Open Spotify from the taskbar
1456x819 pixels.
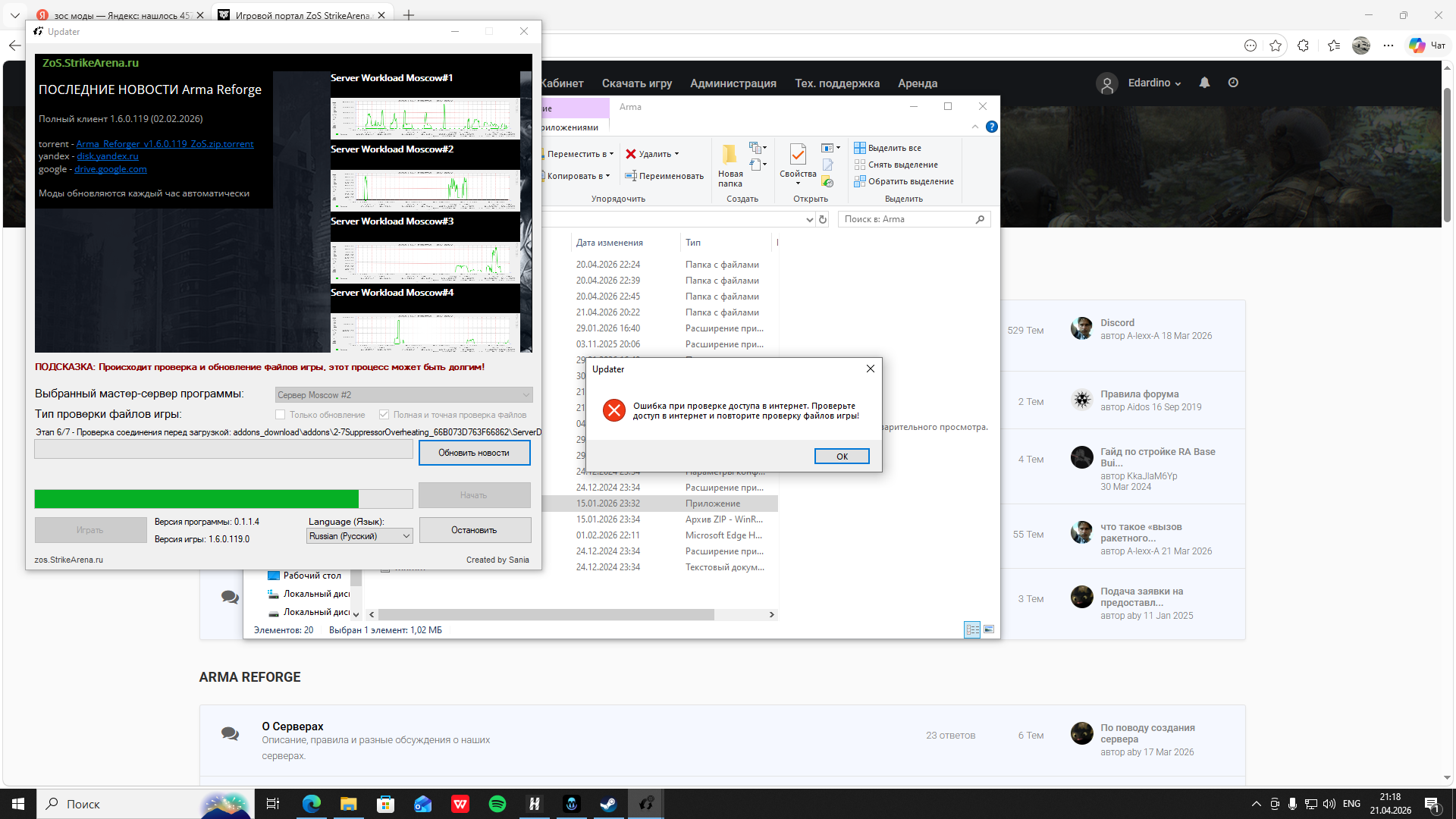point(497,804)
